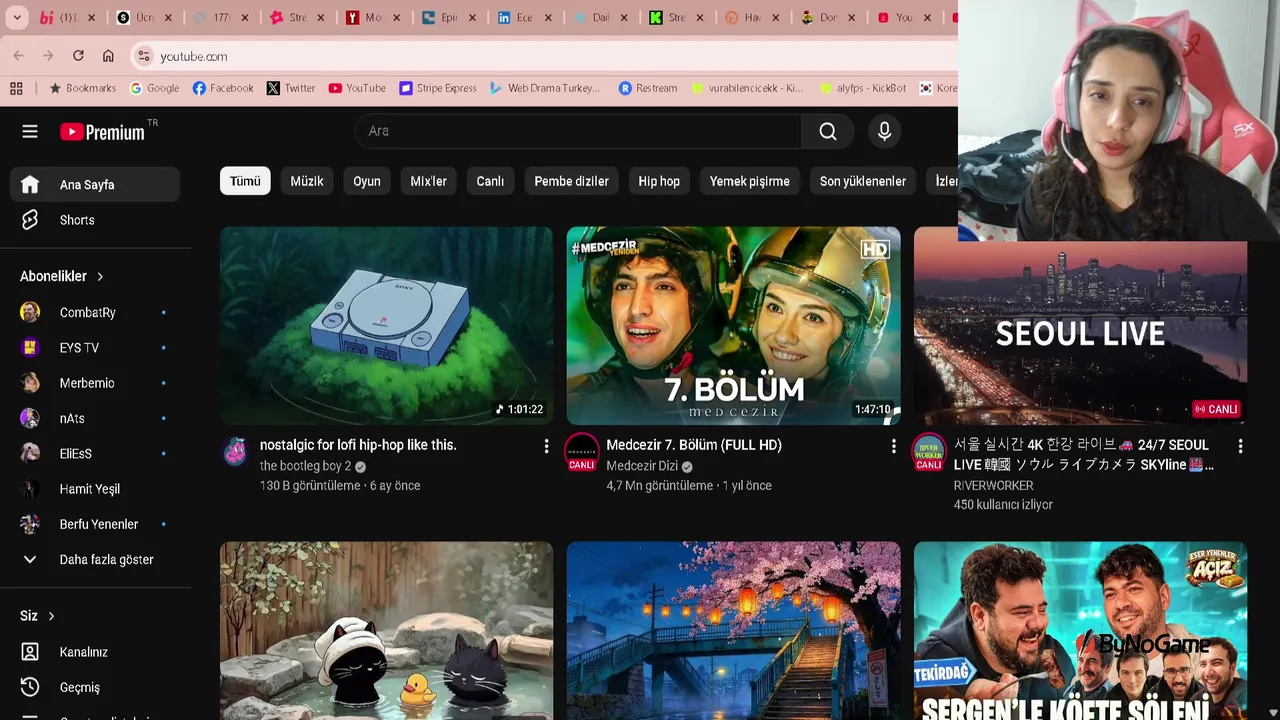Open the SEOUL LIVE stream thumbnail
Image resolution: width=1280 pixels, height=720 pixels.
(1080, 333)
